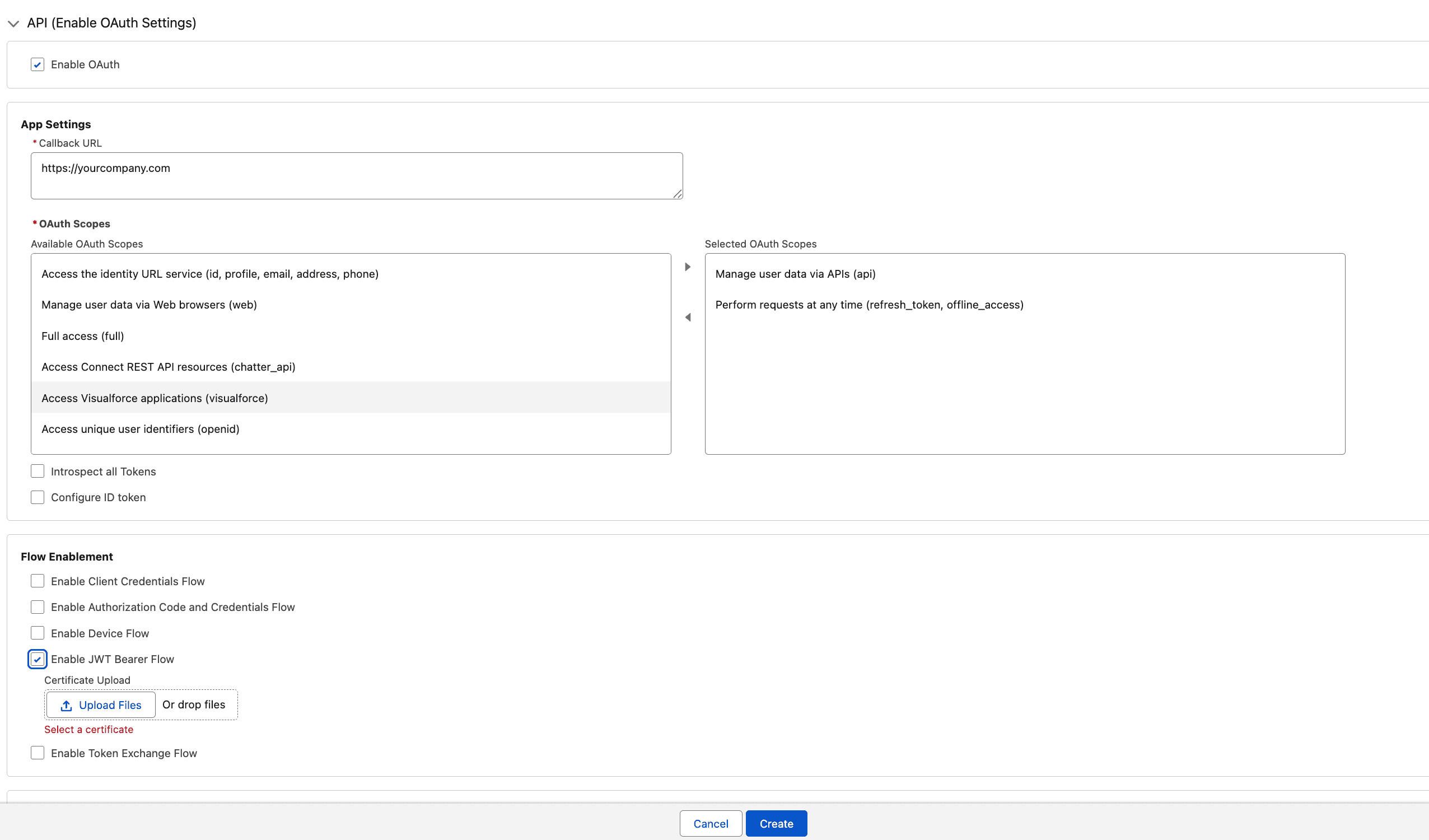
Task: Click the arrow to add selected scope
Action: pyautogui.click(x=688, y=267)
